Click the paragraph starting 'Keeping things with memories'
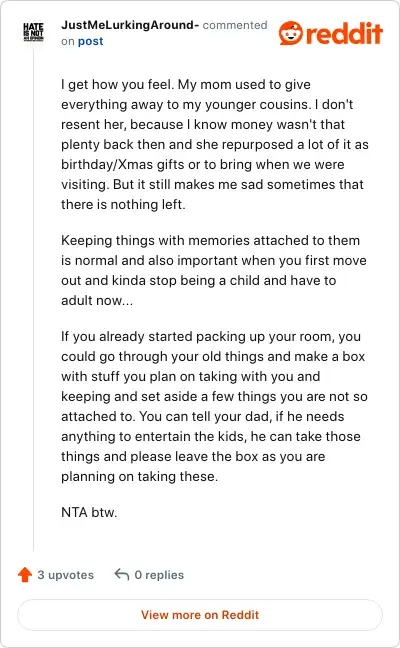Screen dimensions: 400x648 click(214, 270)
